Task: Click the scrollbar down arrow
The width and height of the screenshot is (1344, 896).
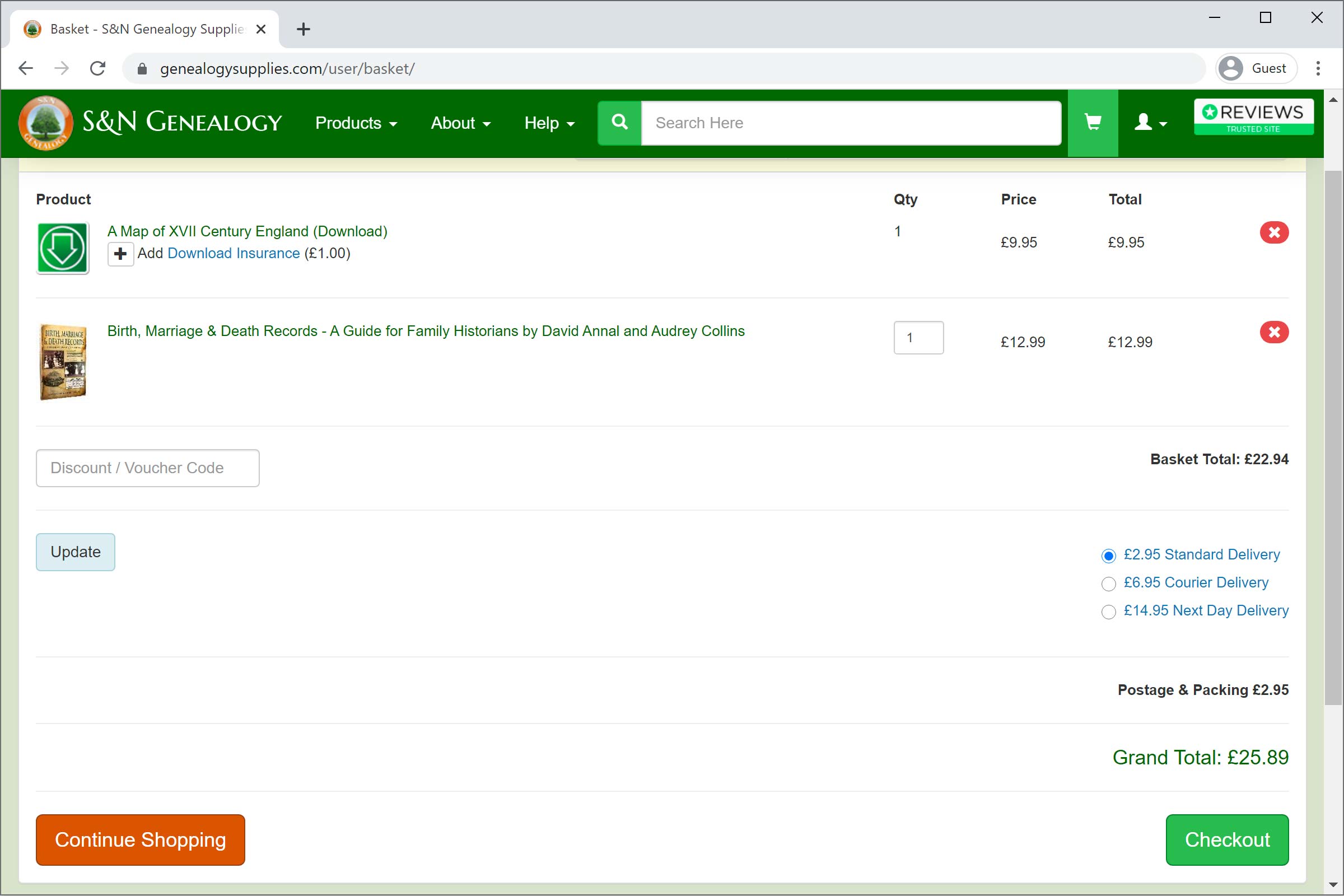Action: 1333,886
